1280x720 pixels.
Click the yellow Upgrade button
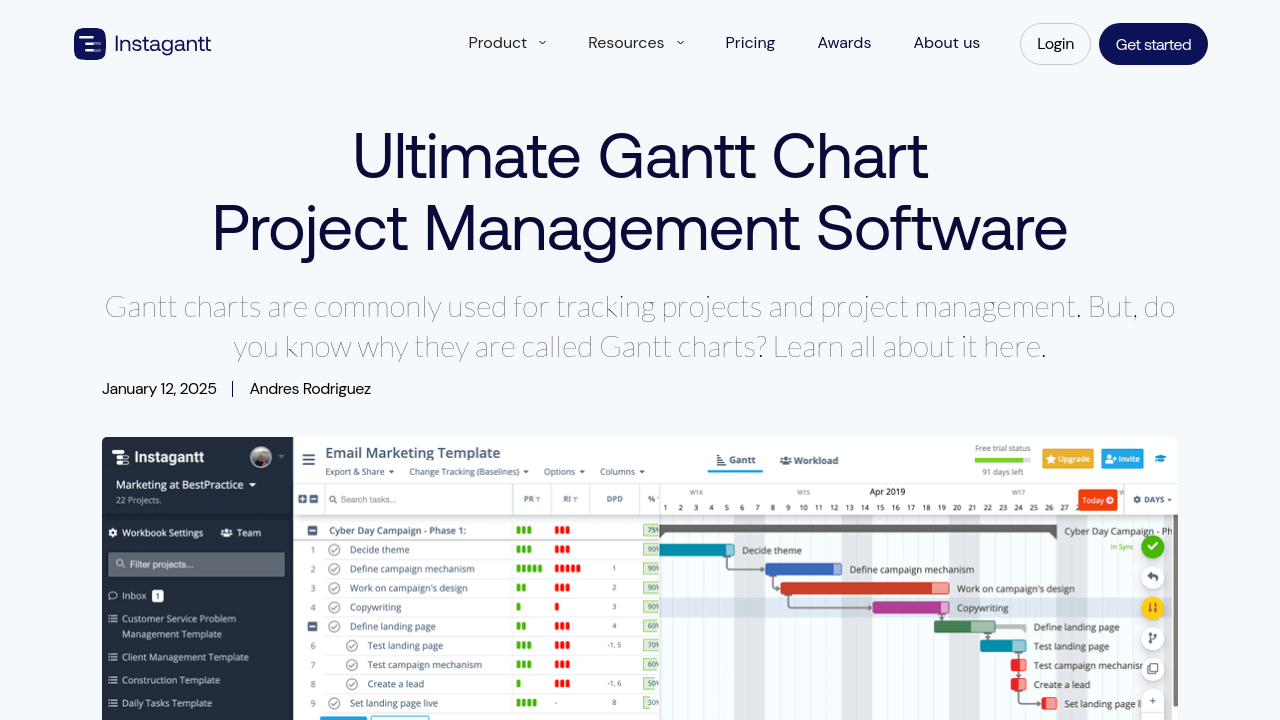tap(1068, 458)
